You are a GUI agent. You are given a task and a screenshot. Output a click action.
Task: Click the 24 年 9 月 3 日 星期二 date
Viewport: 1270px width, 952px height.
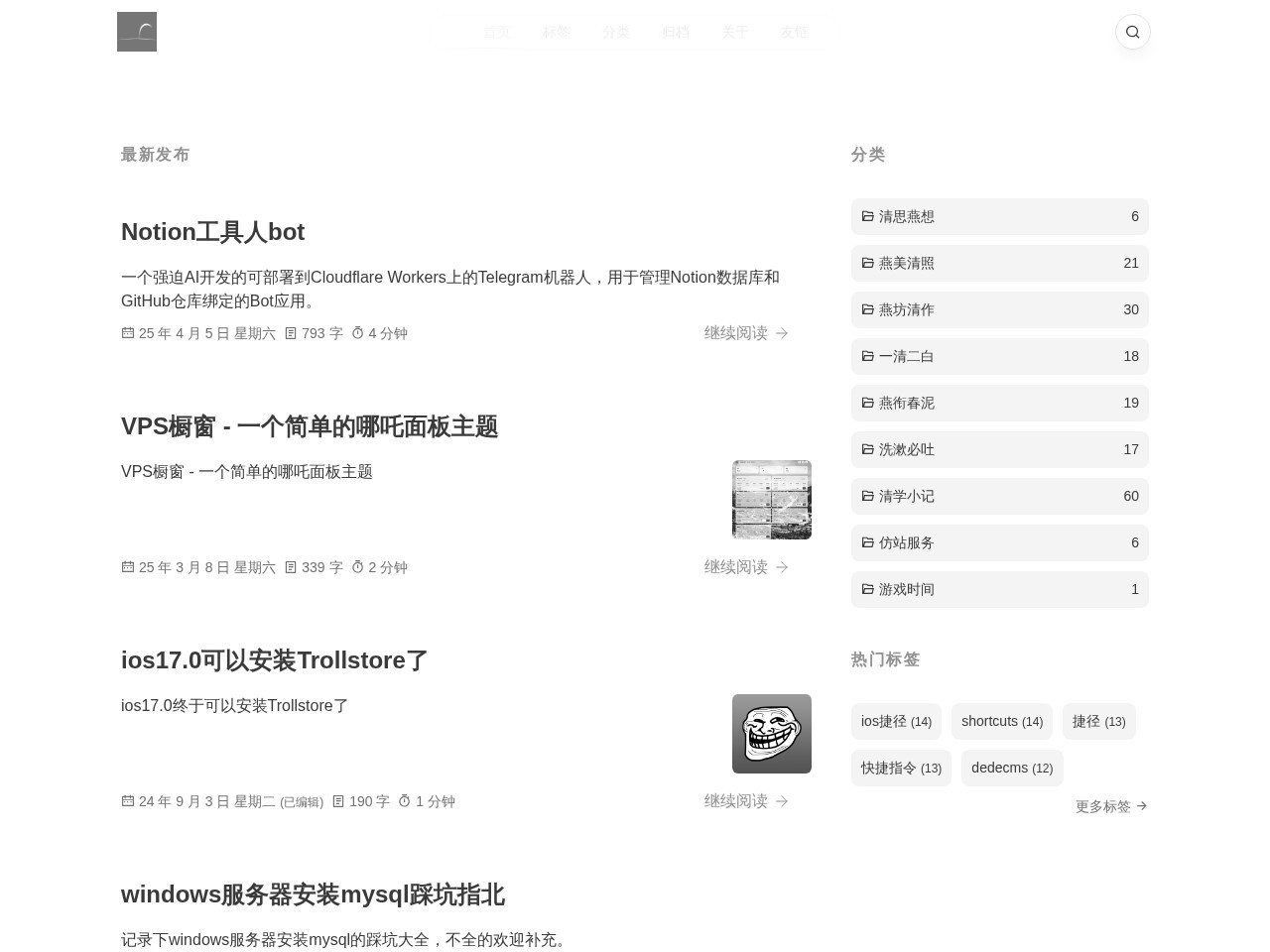pos(207,801)
